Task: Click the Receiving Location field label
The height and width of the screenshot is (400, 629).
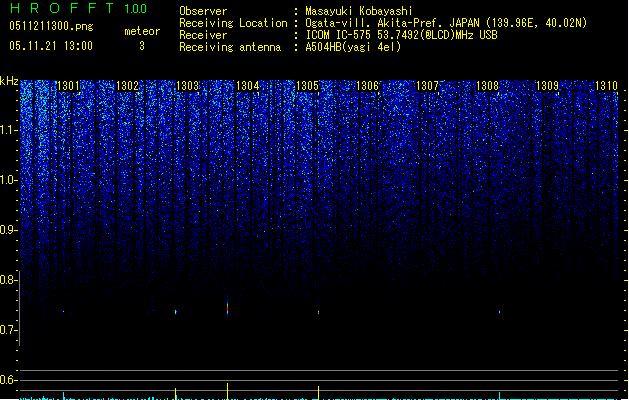Action: pyautogui.click(x=233, y=23)
